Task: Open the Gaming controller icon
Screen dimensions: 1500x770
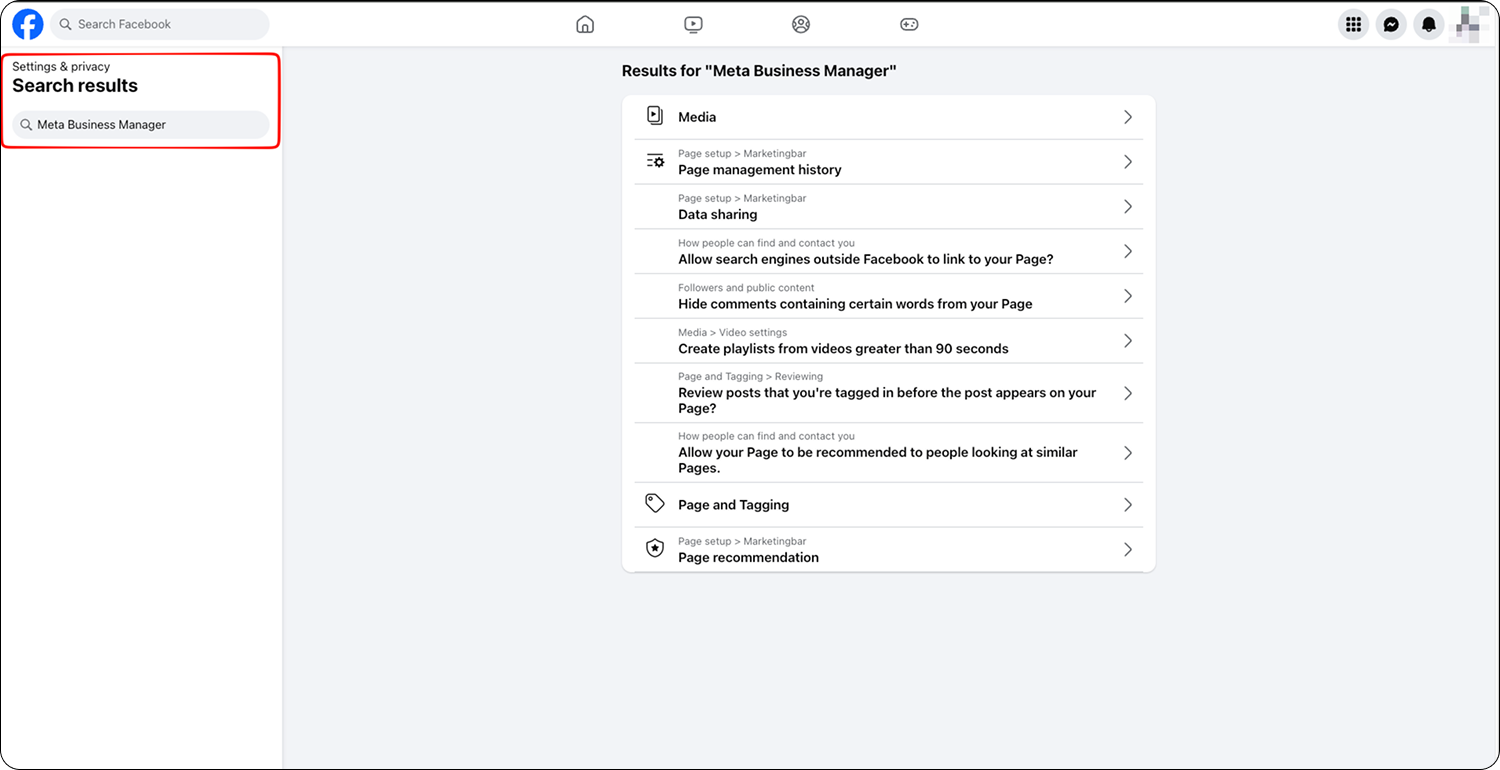Action: pyautogui.click(x=909, y=25)
